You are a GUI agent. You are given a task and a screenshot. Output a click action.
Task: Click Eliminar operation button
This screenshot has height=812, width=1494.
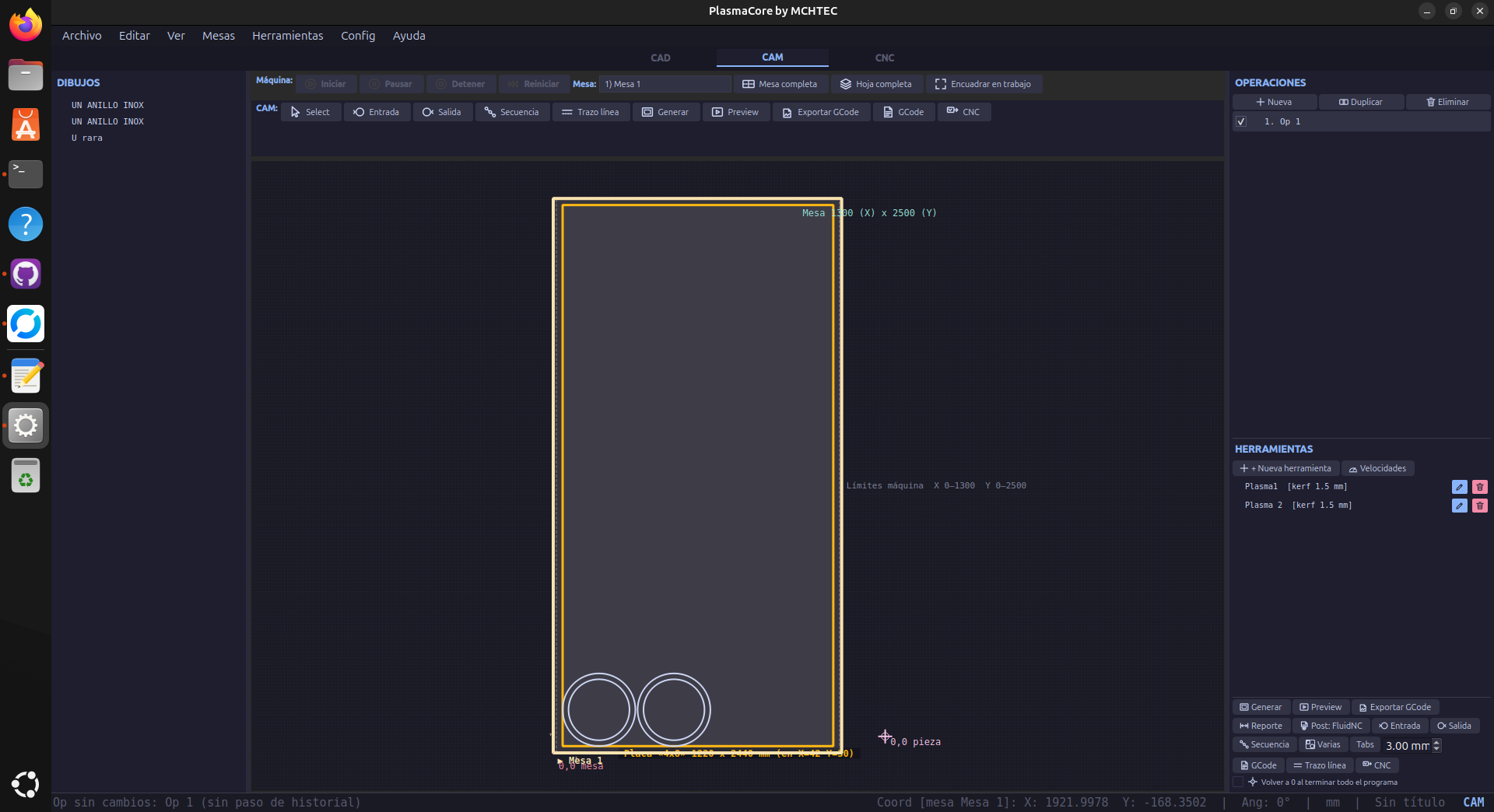[1448, 102]
